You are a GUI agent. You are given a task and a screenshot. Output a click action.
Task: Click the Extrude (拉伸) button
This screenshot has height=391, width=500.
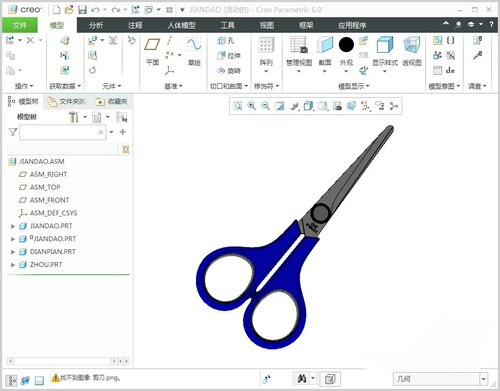229,56
